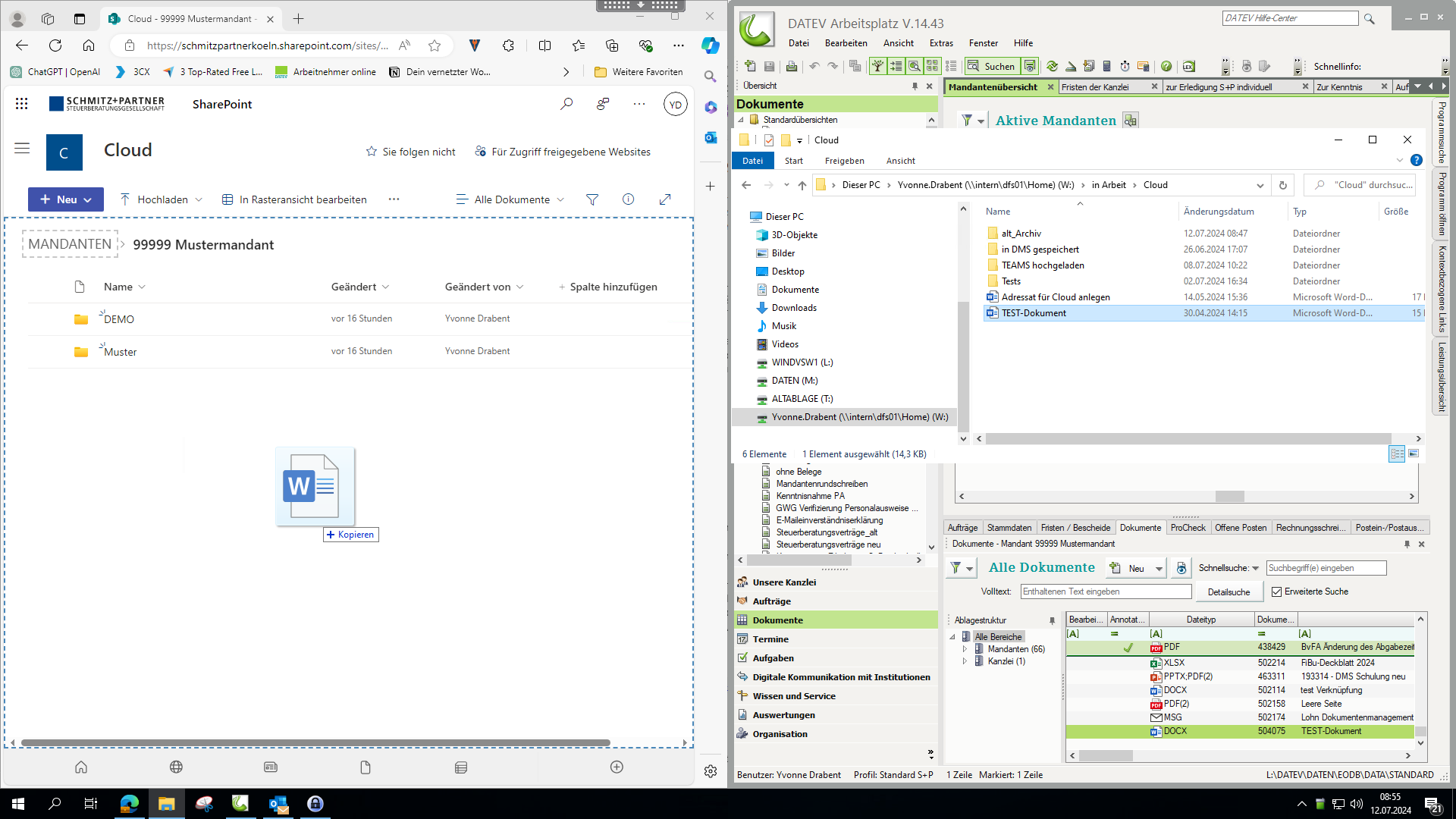Expand the Mandanten (66) tree node
The height and width of the screenshot is (819, 1456).
click(965, 649)
